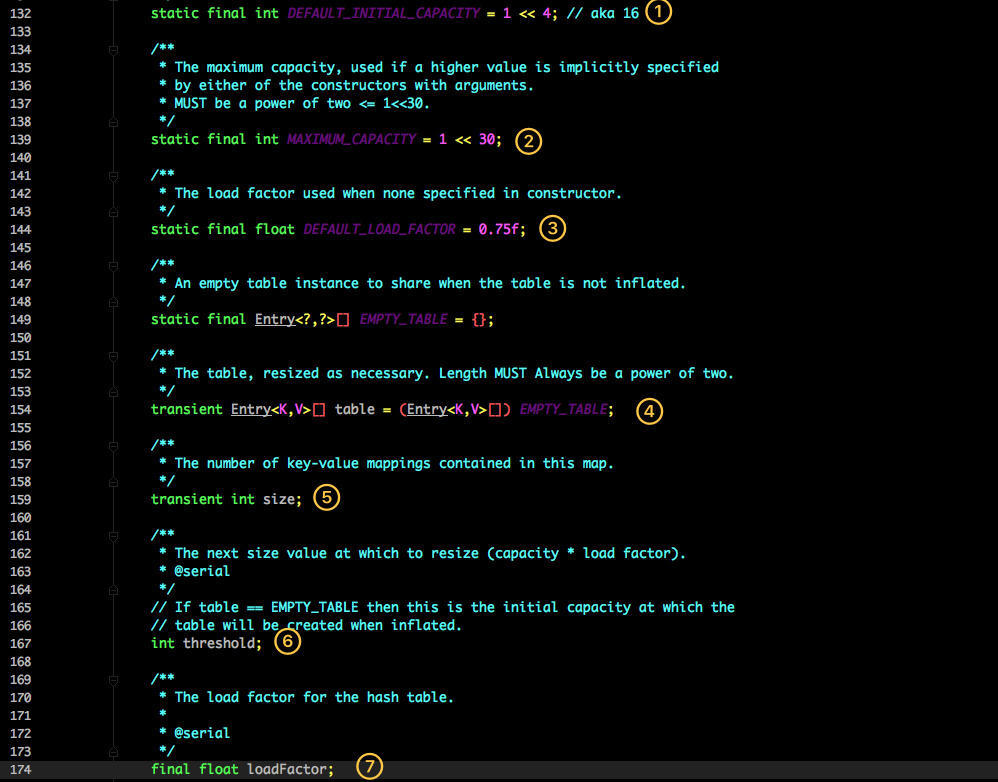This screenshot has width=998, height=782.
Task: Click the 'final' keyword on line 174
Action: (x=171, y=769)
